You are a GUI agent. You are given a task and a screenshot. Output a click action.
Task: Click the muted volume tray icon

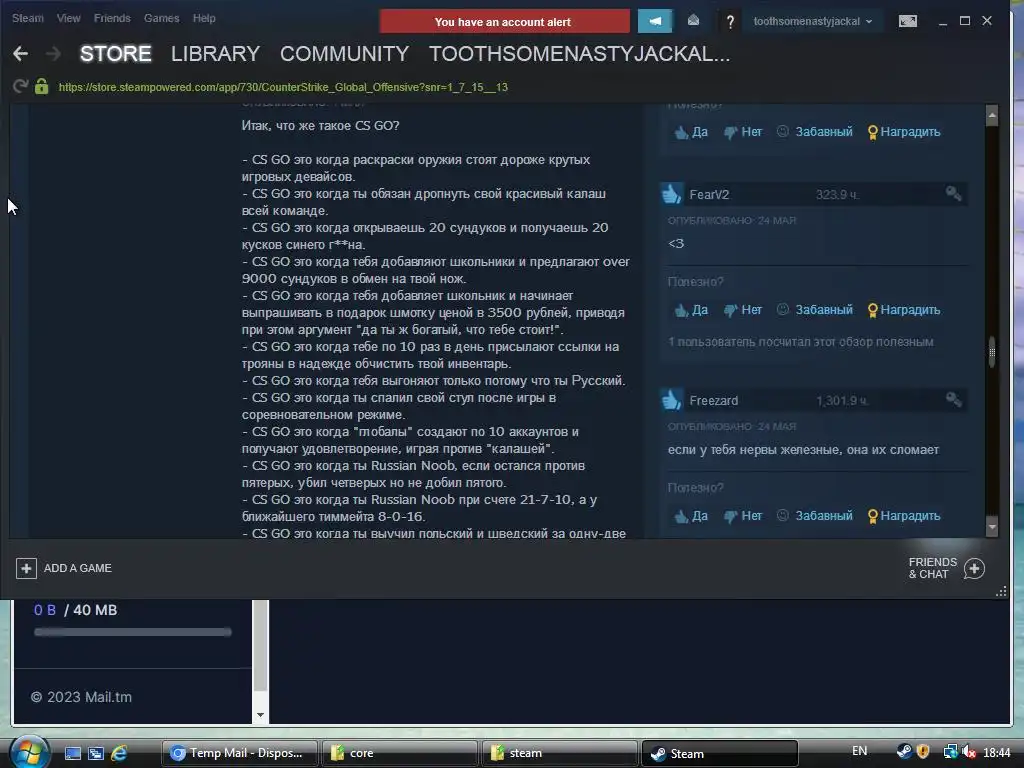(x=969, y=752)
